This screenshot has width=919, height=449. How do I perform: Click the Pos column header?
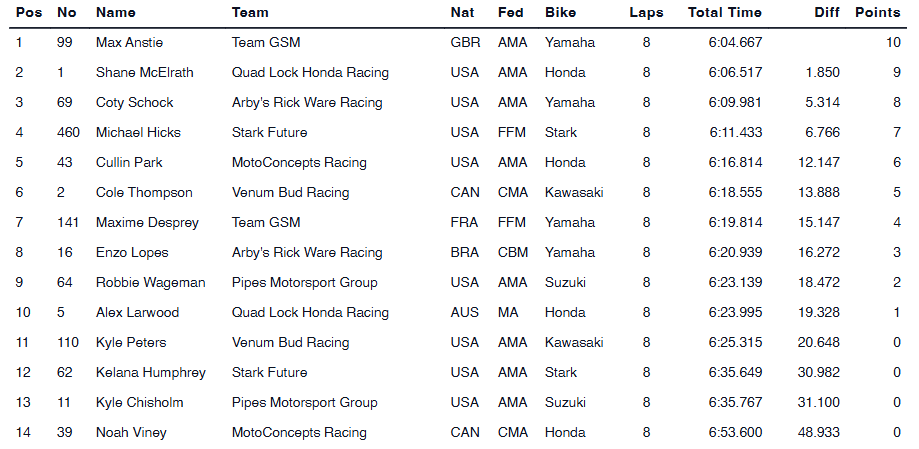tap(28, 13)
